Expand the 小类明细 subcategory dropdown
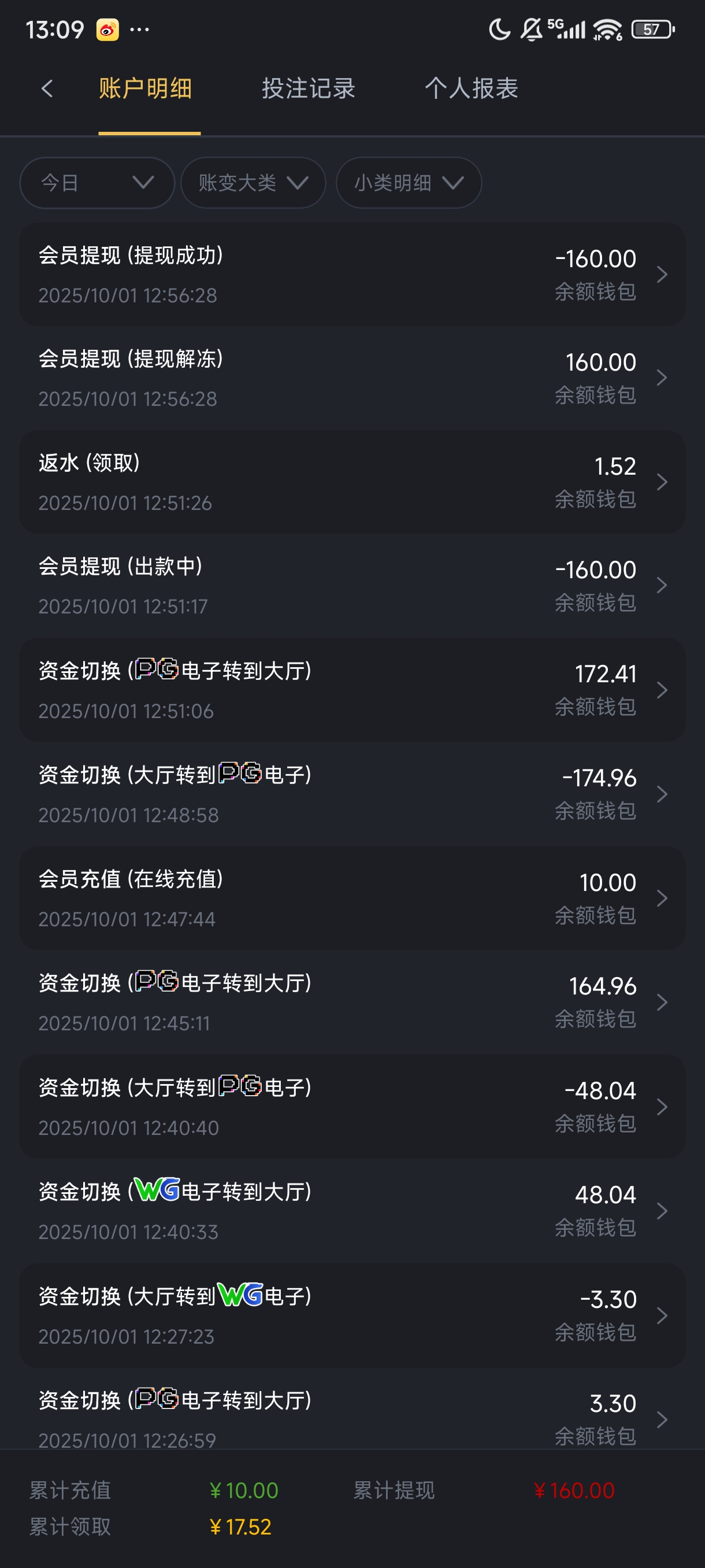The width and height of the screenshot is (705, 1568). click(x=409, y=183)
